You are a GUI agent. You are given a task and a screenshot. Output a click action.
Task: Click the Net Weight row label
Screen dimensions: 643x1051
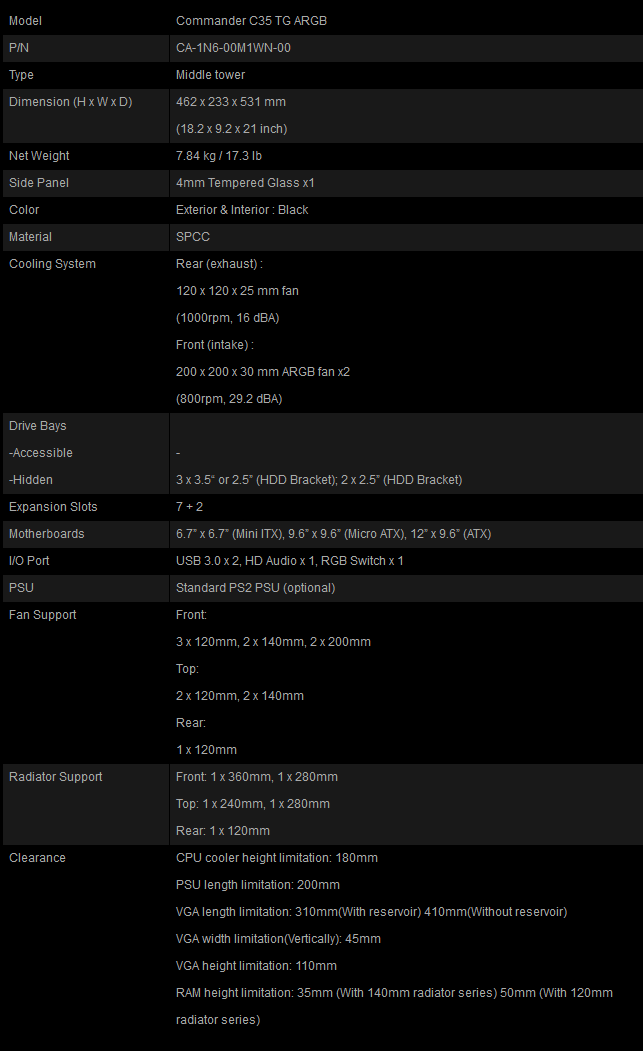[x=39, y=156]
